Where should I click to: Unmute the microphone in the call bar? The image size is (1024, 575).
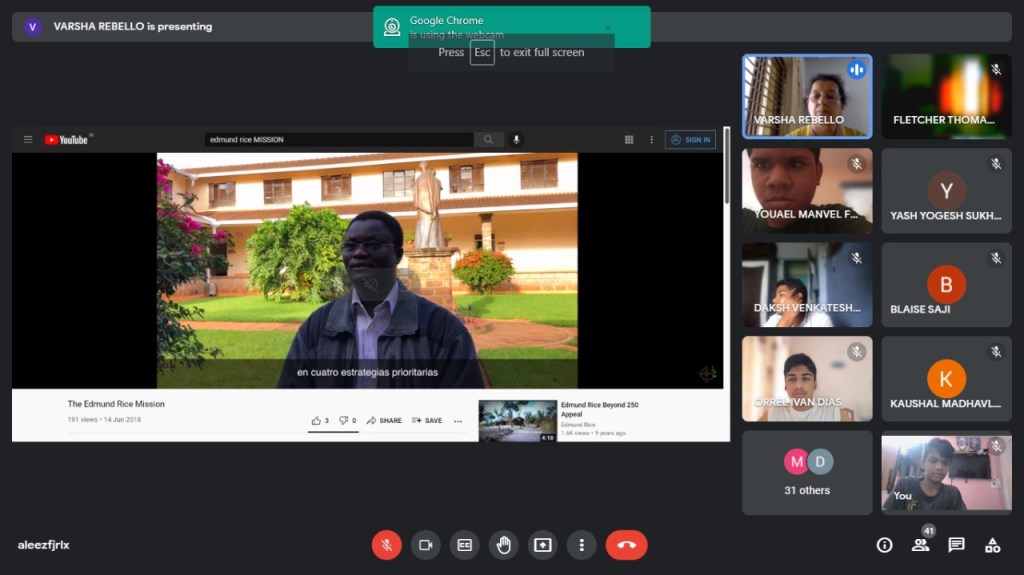point(387,545)
